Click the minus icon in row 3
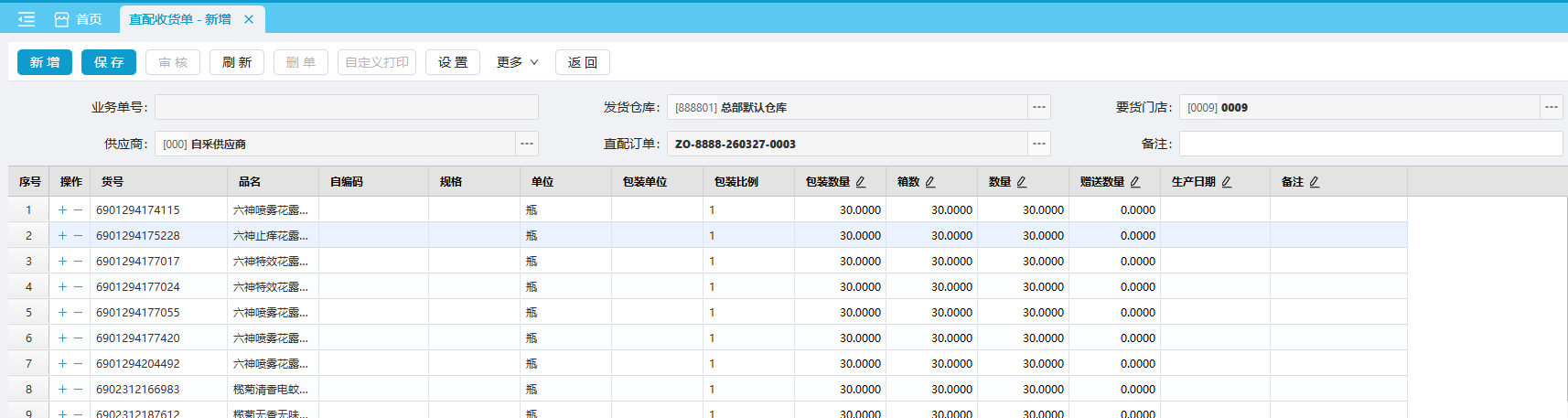 click(79, 262)
